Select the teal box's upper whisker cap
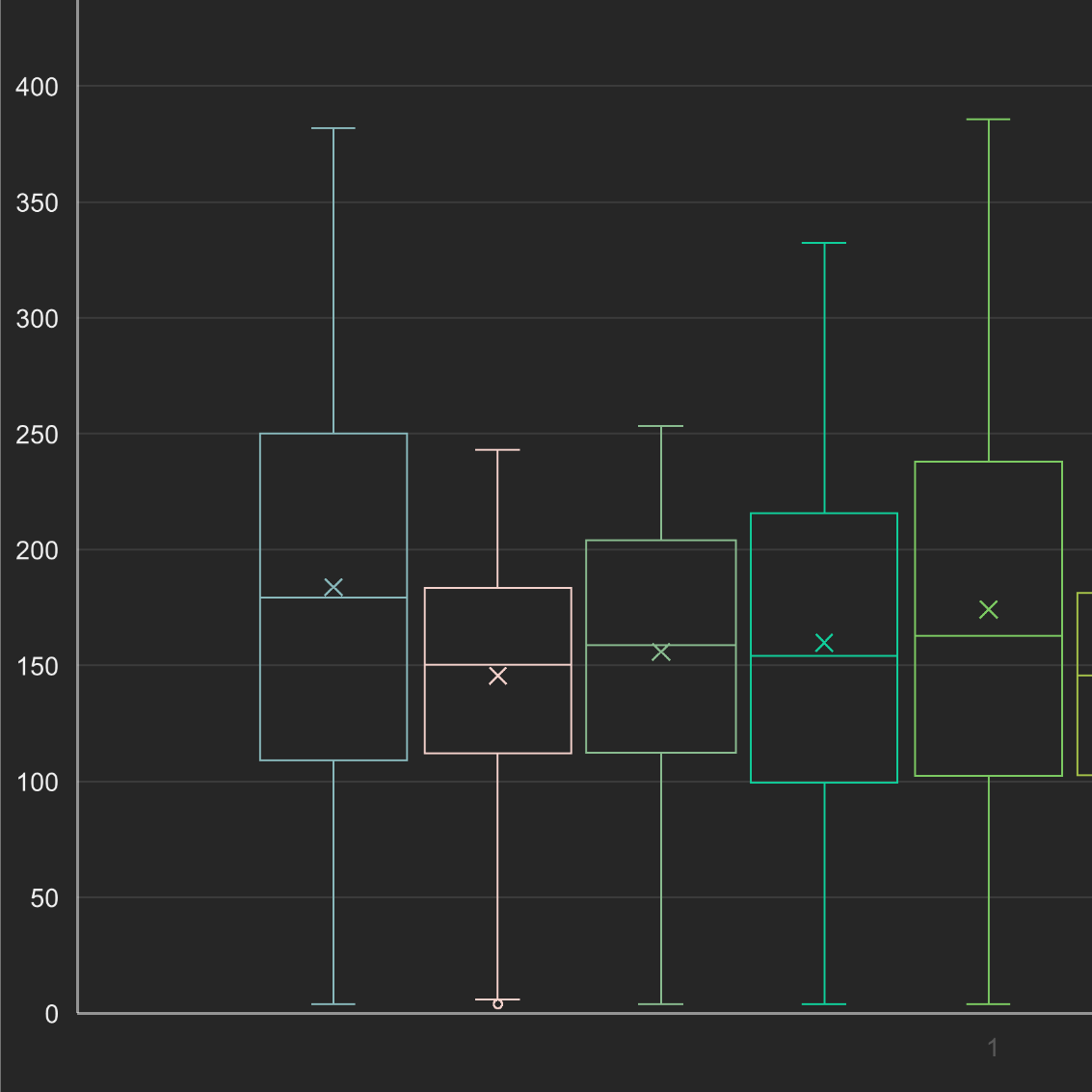The width and height of the screenshot is (1092, 1092). pyautogui.click(x=824, y=243)
